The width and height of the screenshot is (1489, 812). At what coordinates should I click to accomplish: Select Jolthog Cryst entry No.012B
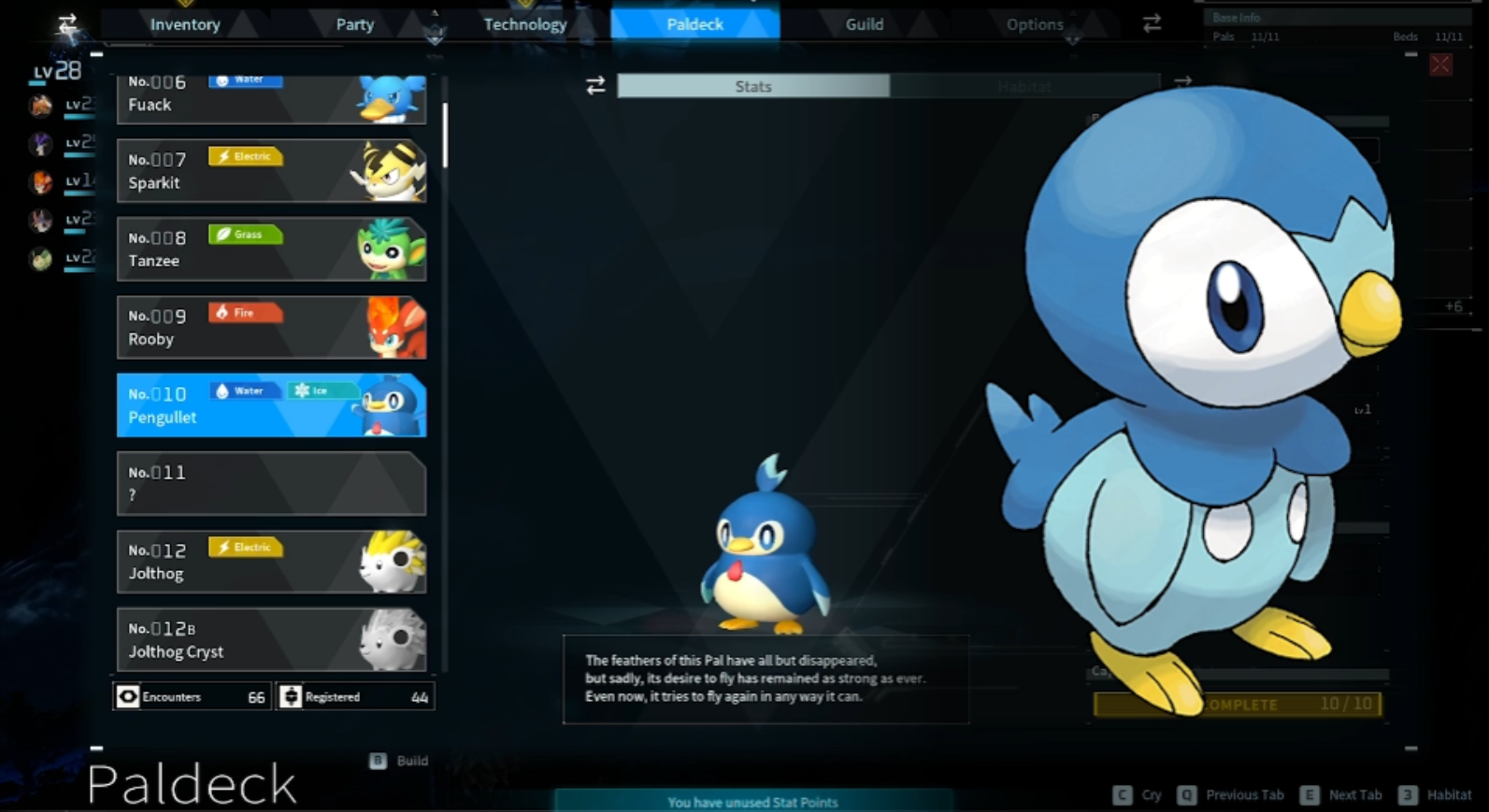tap(271, 640)
